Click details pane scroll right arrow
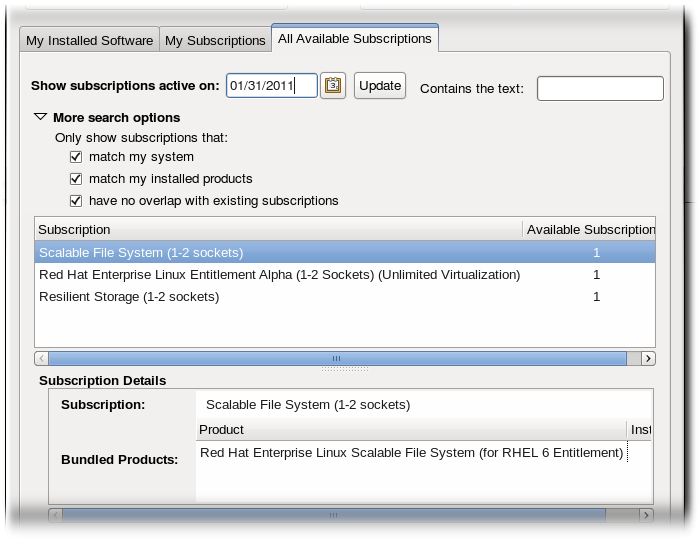The image size is (700, 546). (646, 515)
